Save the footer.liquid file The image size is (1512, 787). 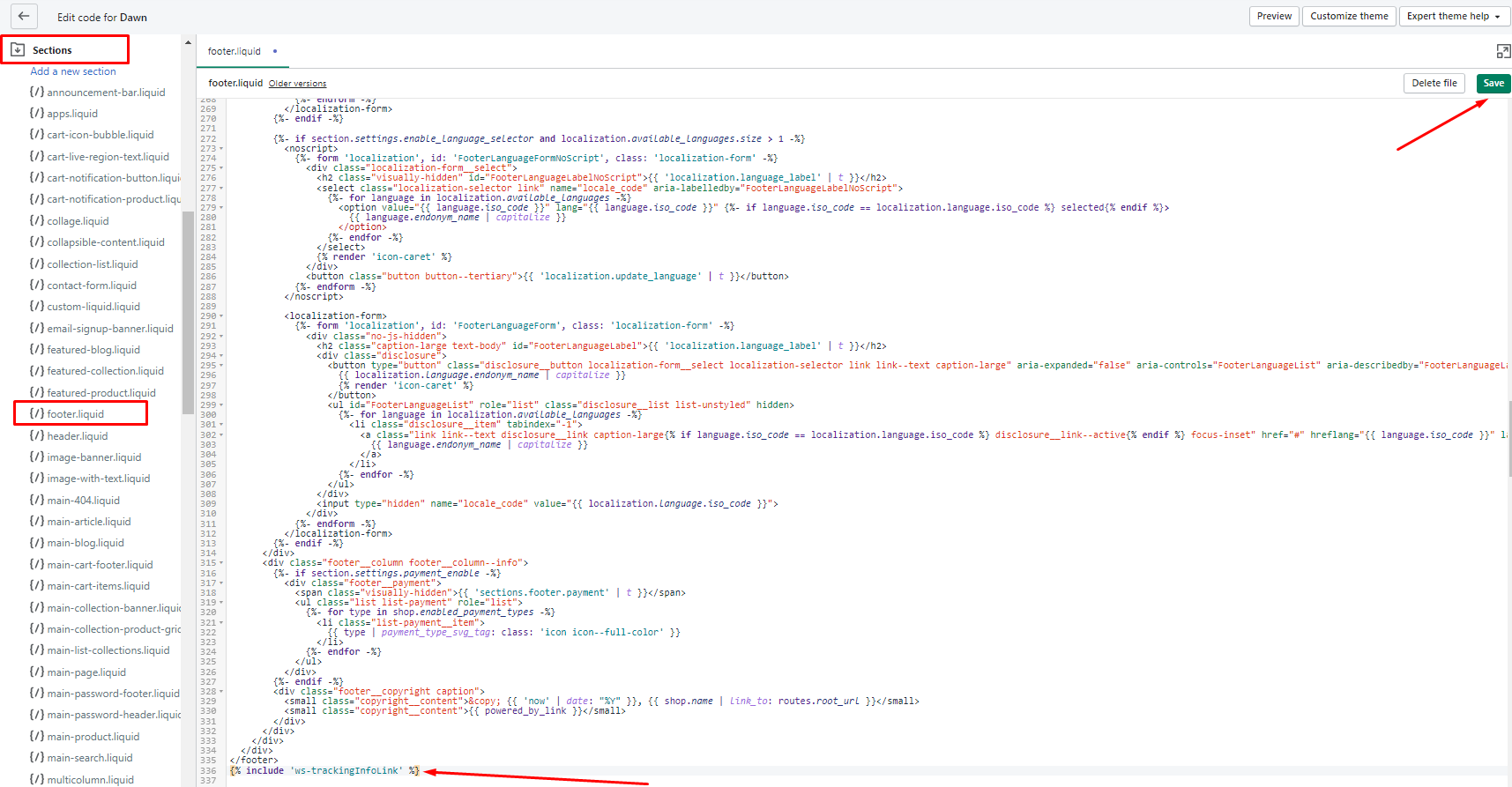click(1493, 83)
